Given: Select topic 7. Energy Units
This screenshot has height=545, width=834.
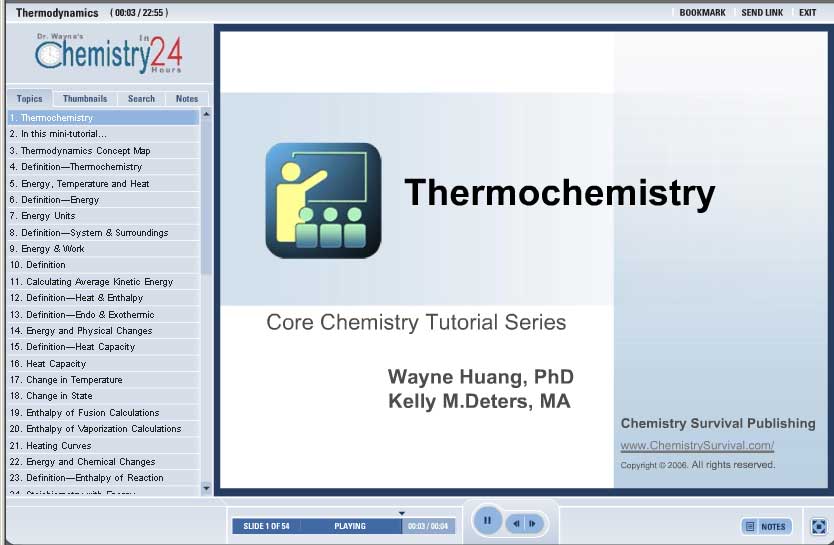Looking at the screenshot, I should coord(48,216).
